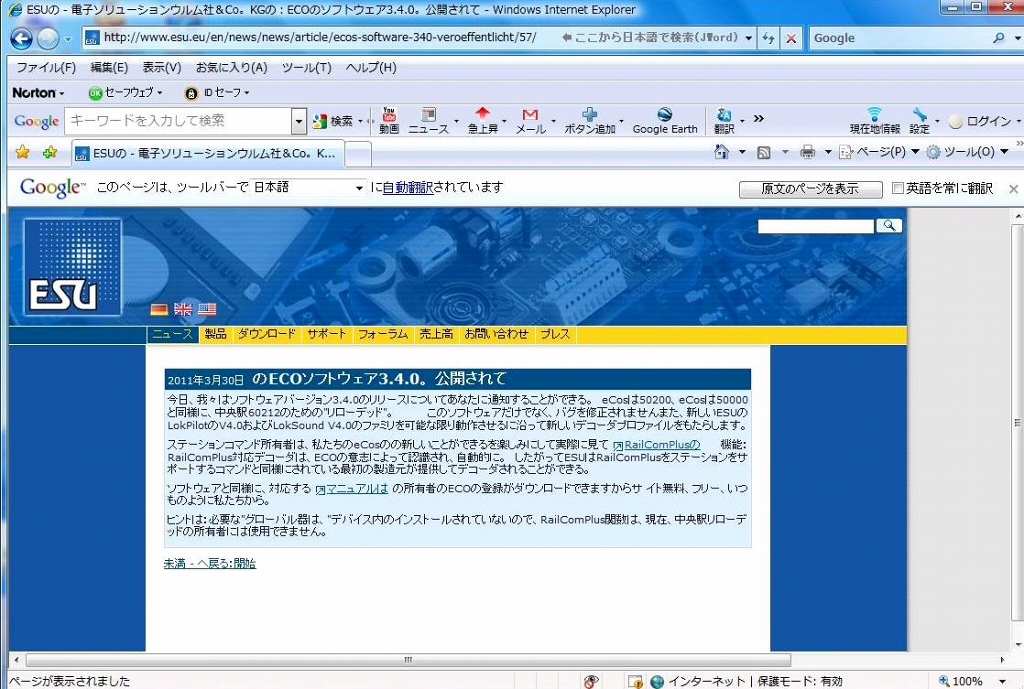Click the ESU site search magnifier button
Image resolution: width=1024 pixels, height=689 pixels.
pos(889,225)
